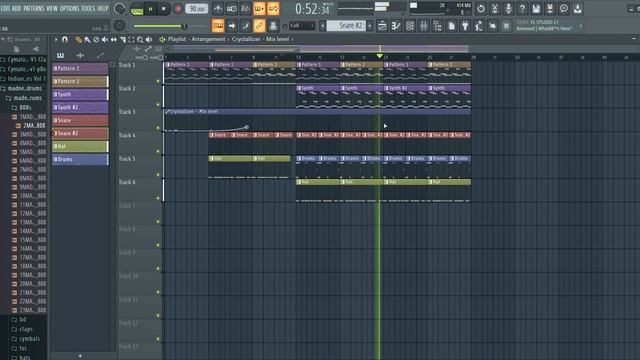Open Arrangement in the playlist breadcrumb
The height and width of the screenshot is (360, 640).
coord(208,39)
